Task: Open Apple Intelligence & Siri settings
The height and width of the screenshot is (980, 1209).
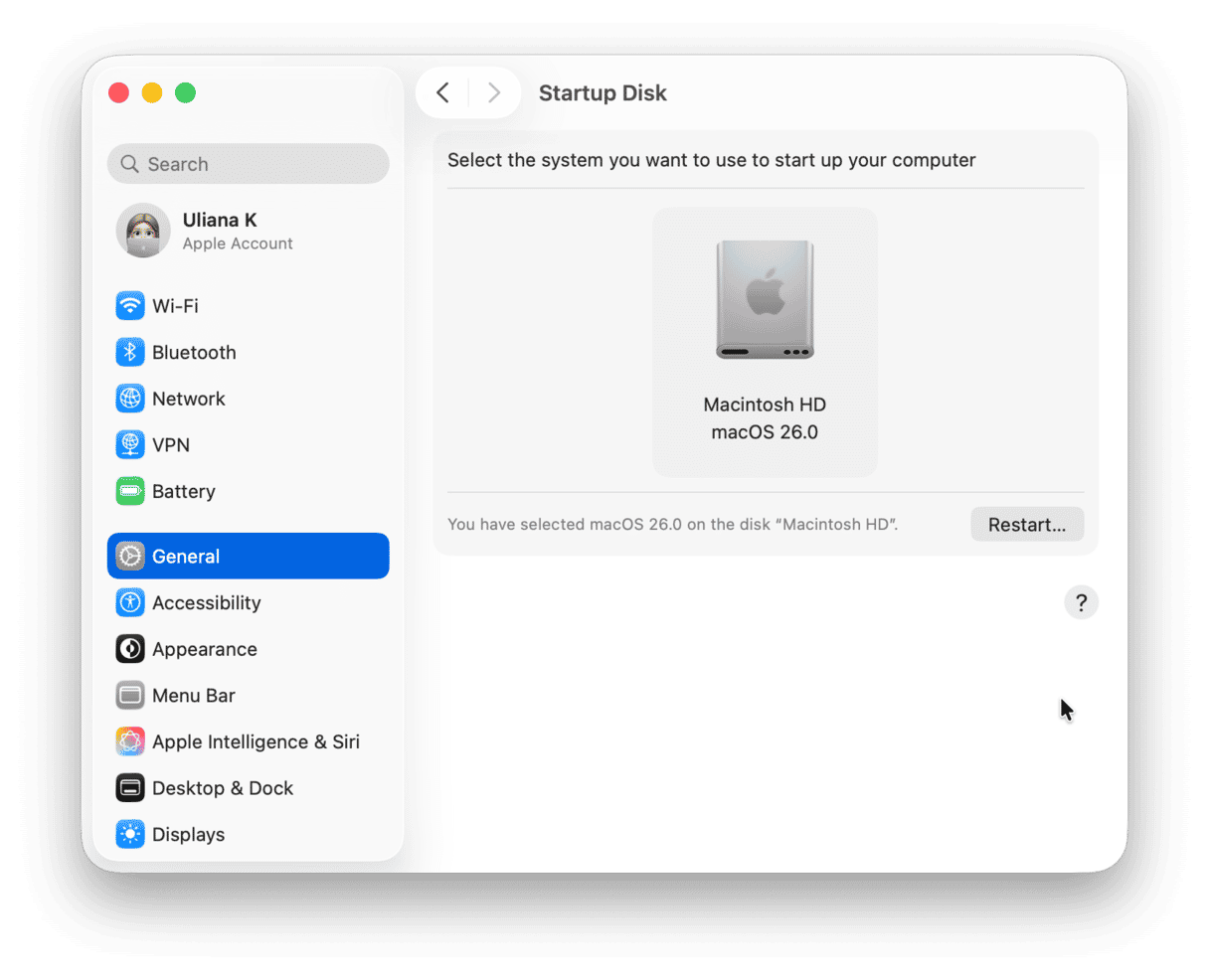Action: click(x=249, y=741)
